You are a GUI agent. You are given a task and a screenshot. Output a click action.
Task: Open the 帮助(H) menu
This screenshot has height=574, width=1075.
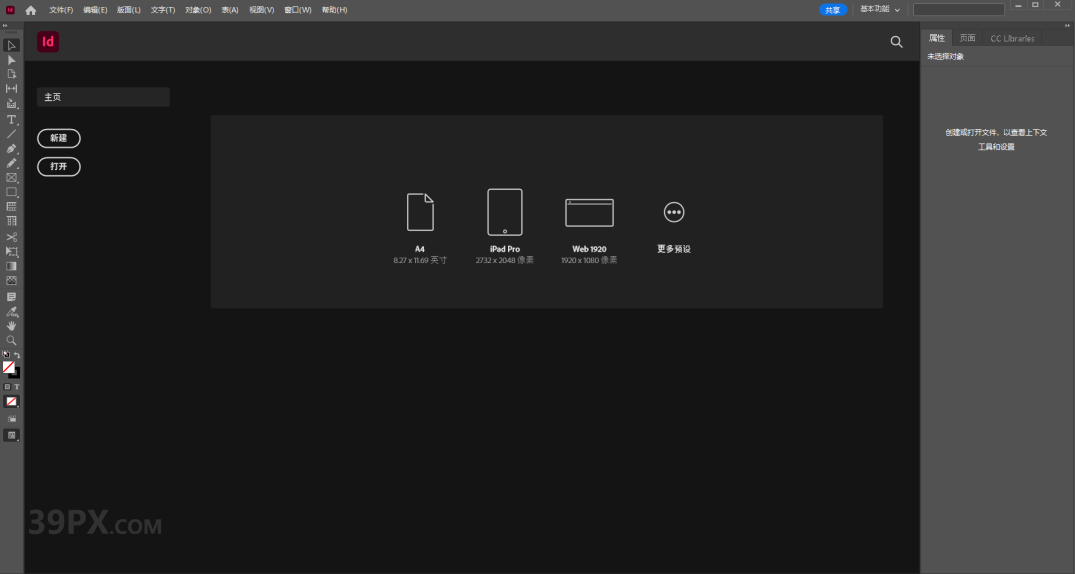[x=335, y=10]
